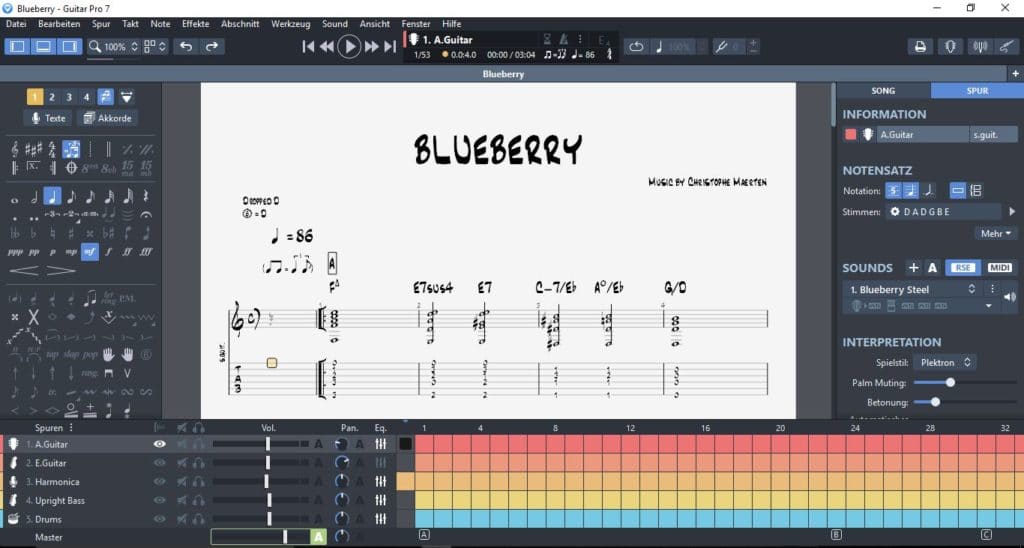Viewport: 1024px width, 548px height.
Task: Expand the sound effect chain arrow
Action: point(989,306)
